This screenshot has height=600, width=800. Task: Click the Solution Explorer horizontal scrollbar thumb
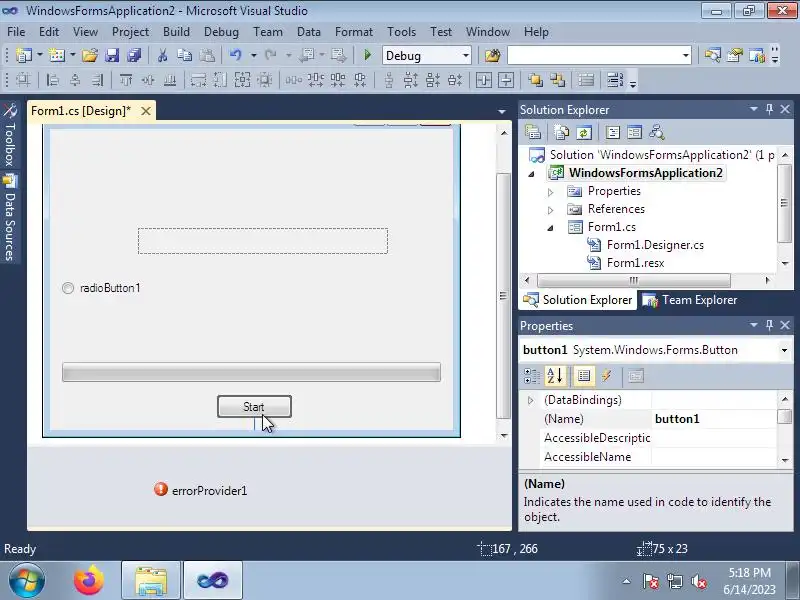click(634, 280)
